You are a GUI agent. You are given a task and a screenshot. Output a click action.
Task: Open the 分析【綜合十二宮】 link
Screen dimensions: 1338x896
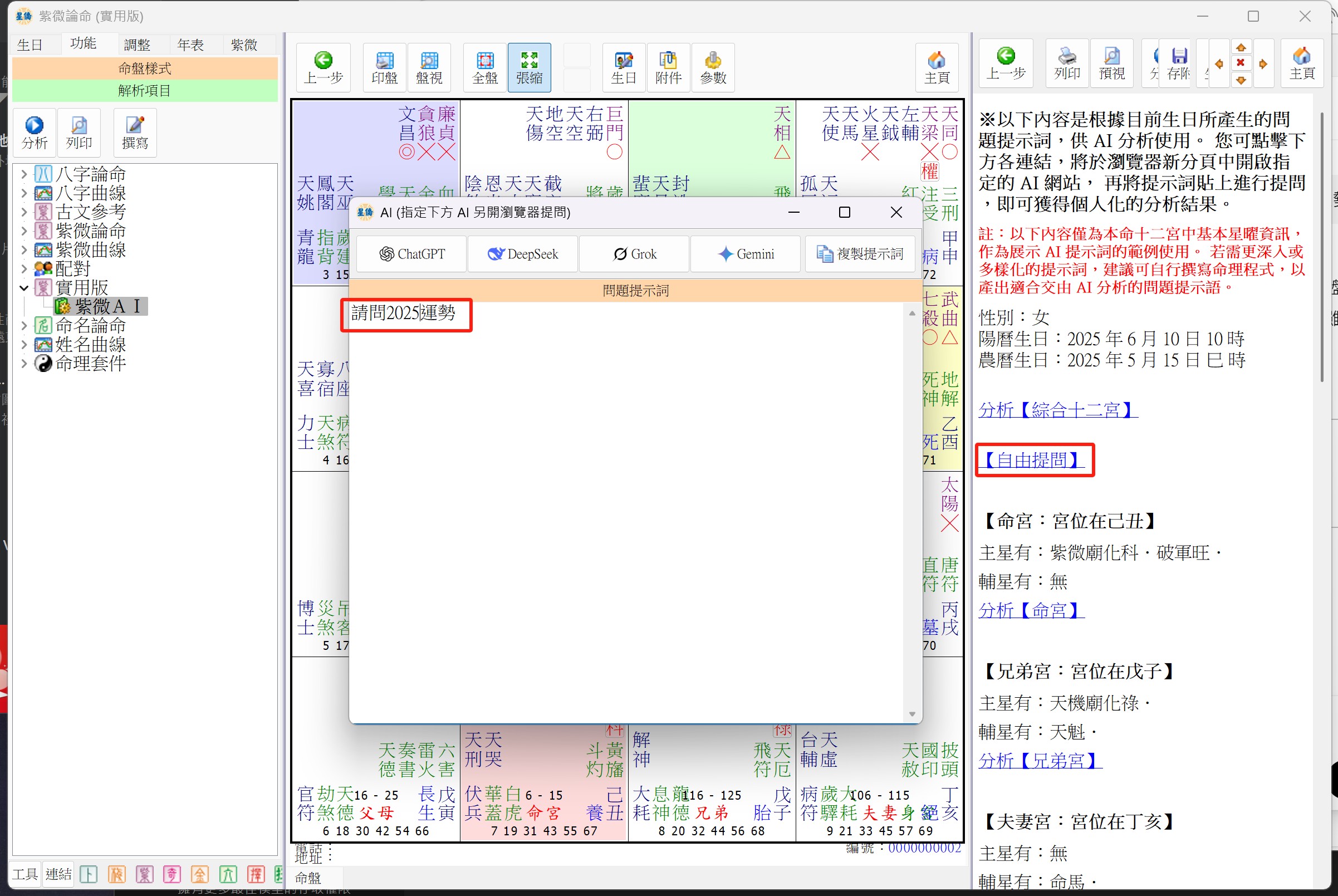[1057, 409]
